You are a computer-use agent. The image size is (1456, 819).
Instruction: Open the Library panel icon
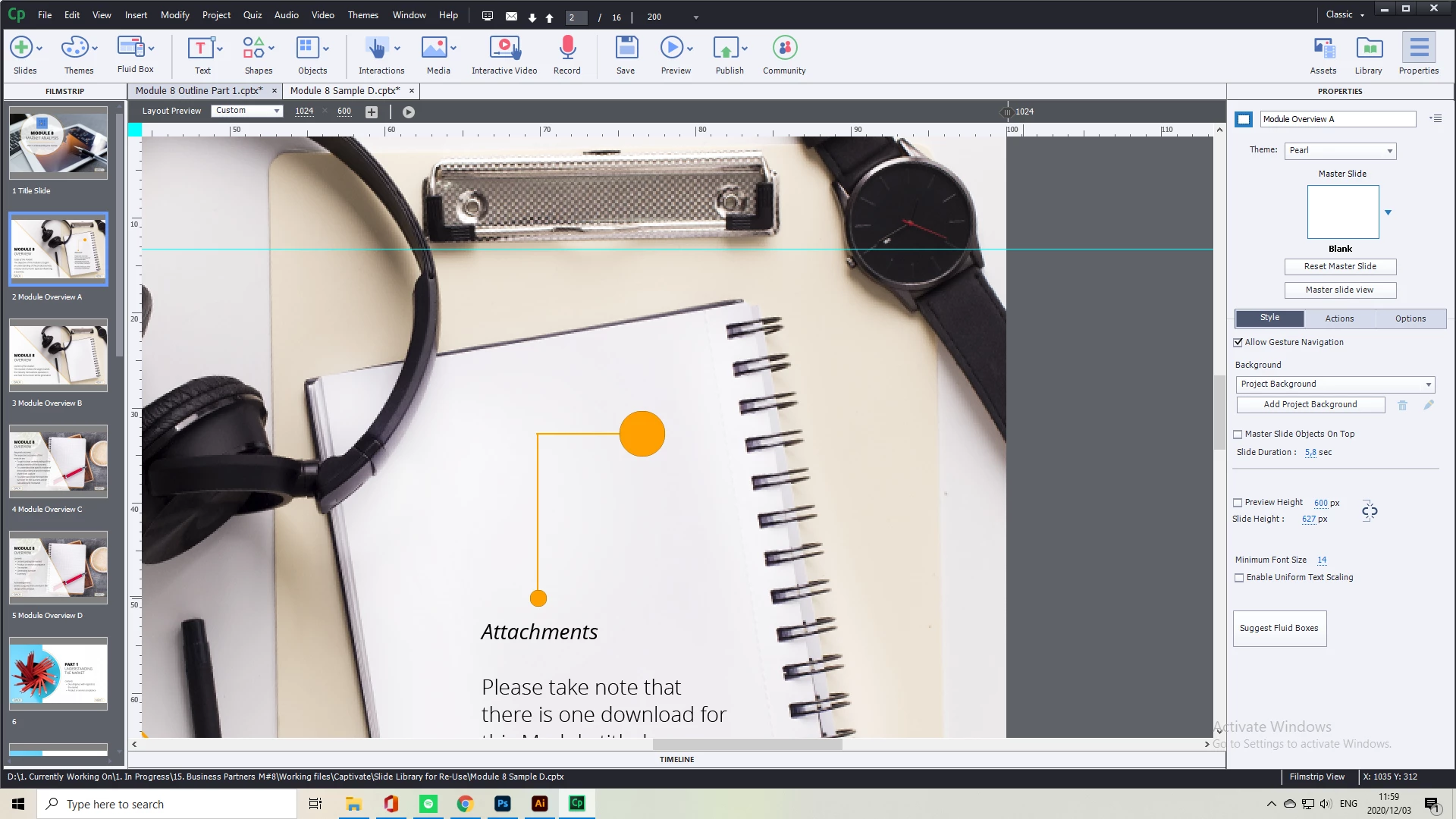point(1369,49)
